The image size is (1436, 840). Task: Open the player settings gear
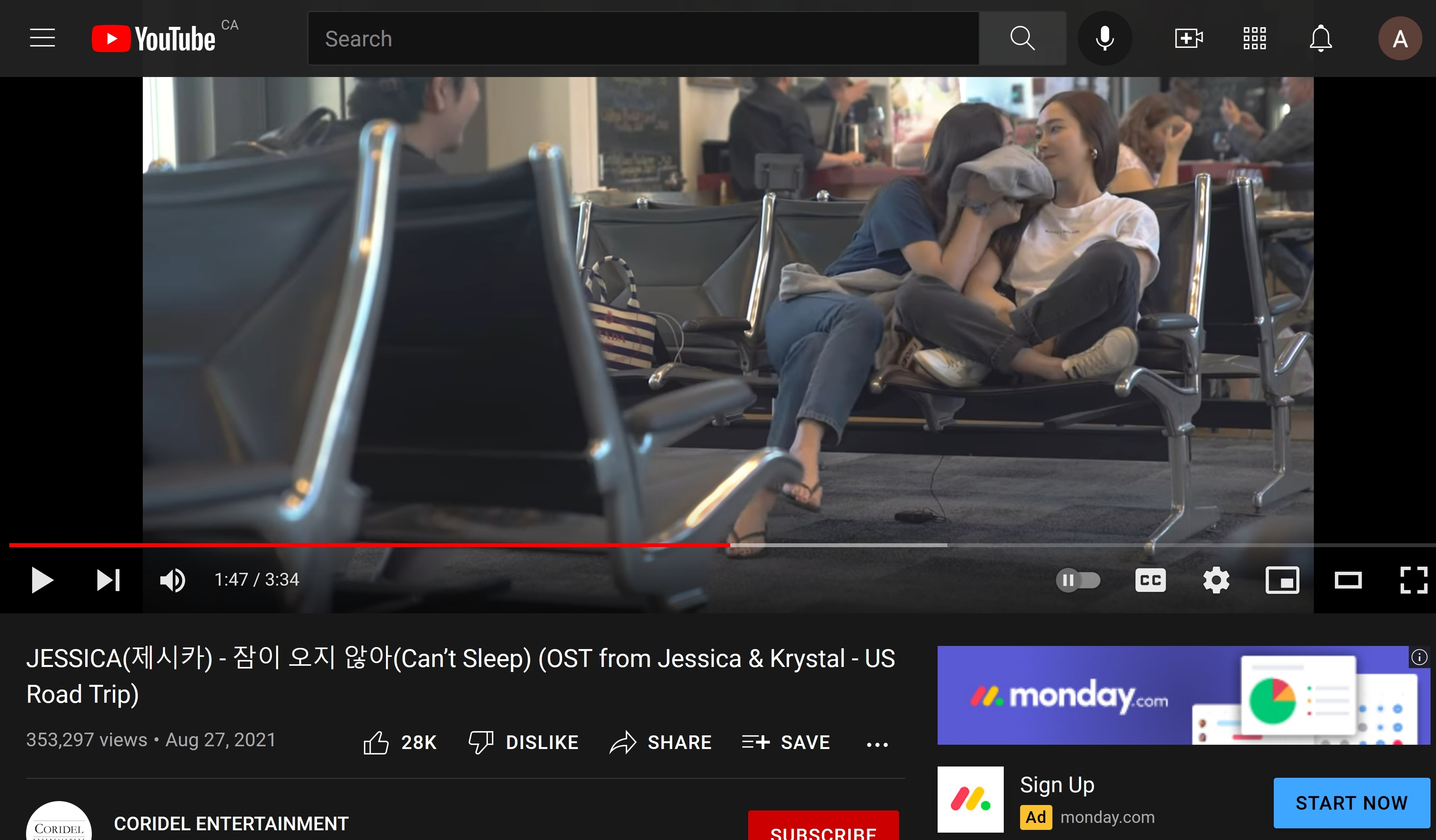click(x=1216, y=580)
